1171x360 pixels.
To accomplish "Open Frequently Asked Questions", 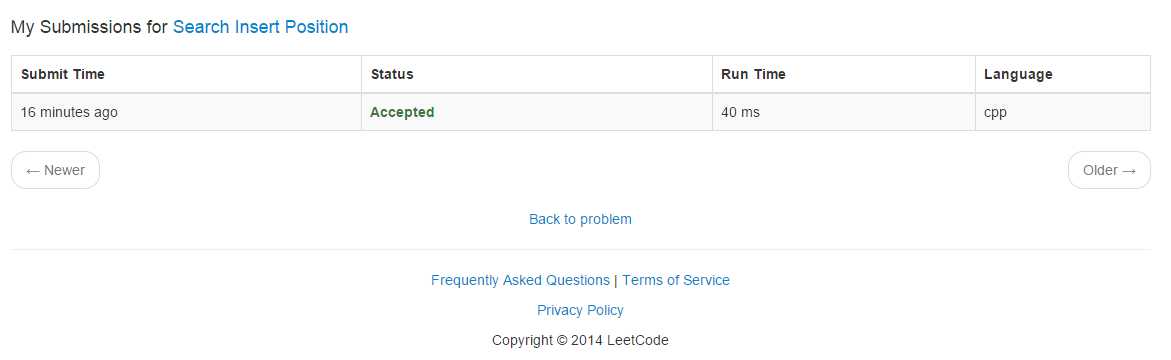I will (521, 280).
